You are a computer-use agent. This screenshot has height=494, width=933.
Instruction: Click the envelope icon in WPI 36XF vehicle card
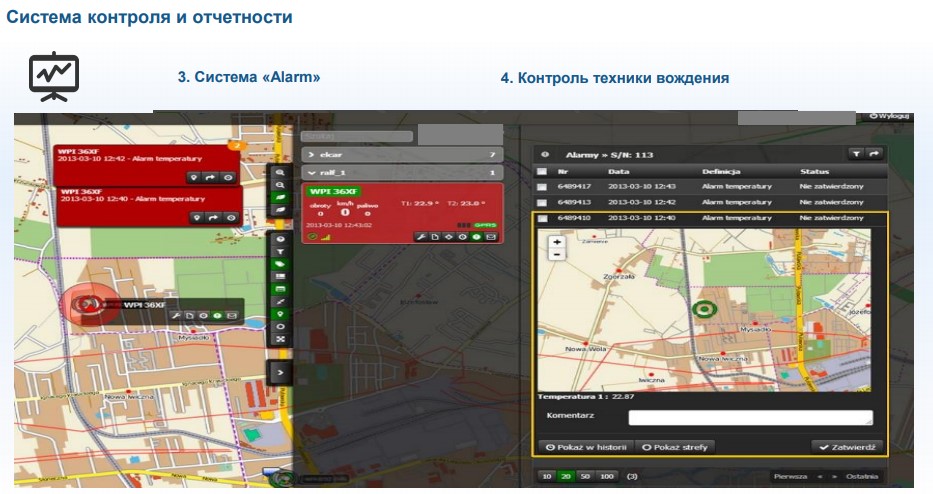coord(490,237)
